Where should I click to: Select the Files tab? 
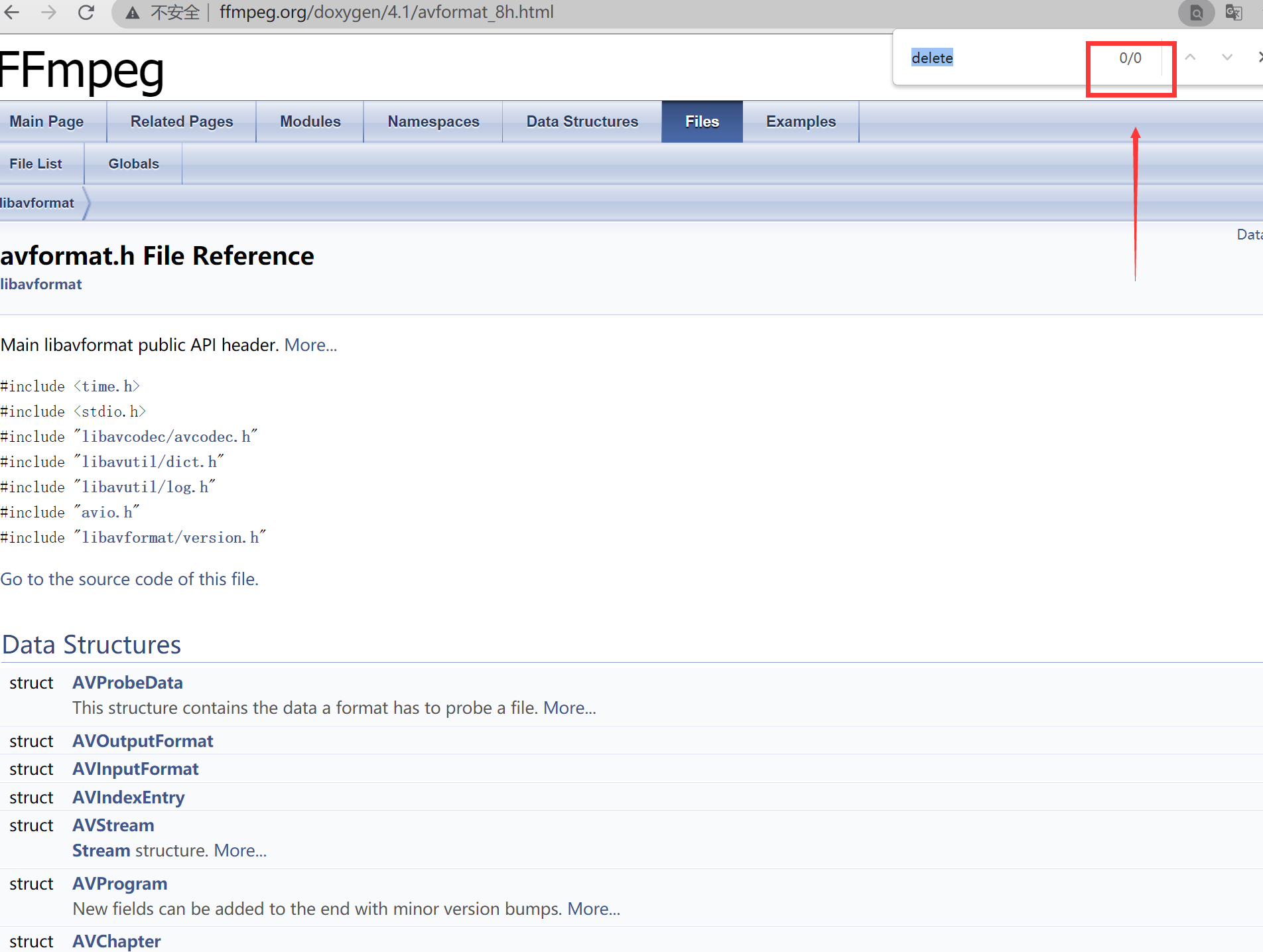coord(702,121)
